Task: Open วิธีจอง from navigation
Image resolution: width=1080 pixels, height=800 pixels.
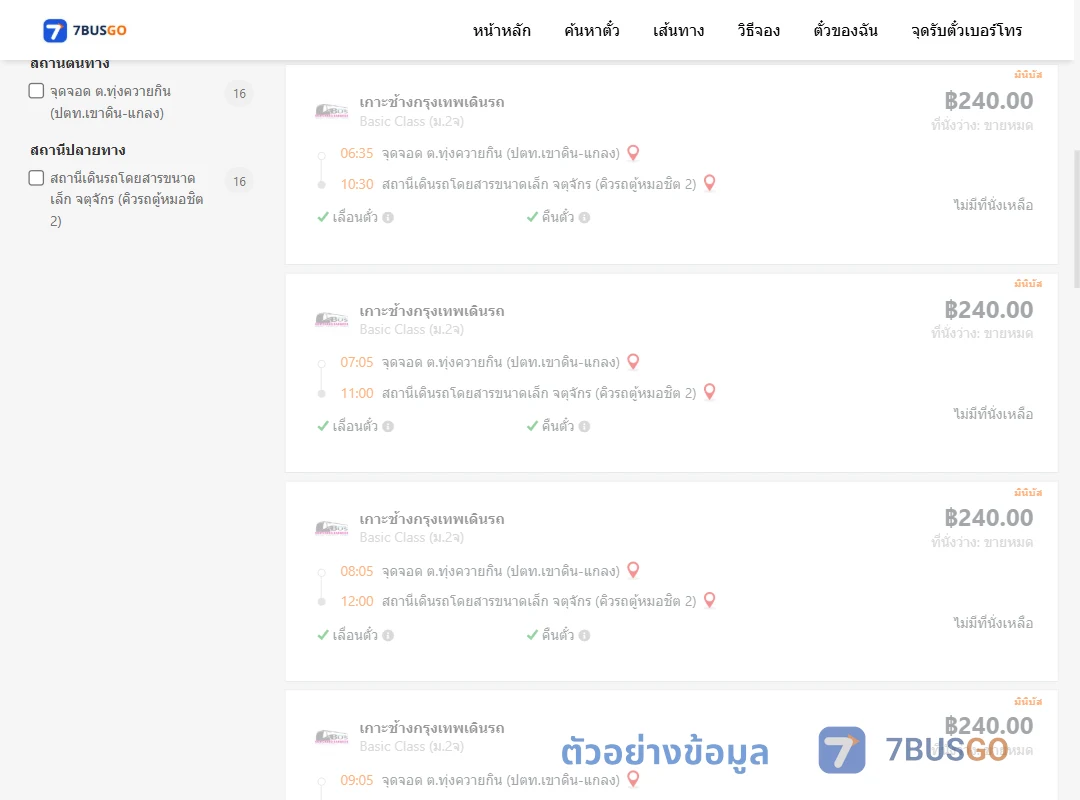Action: (758, 30)
